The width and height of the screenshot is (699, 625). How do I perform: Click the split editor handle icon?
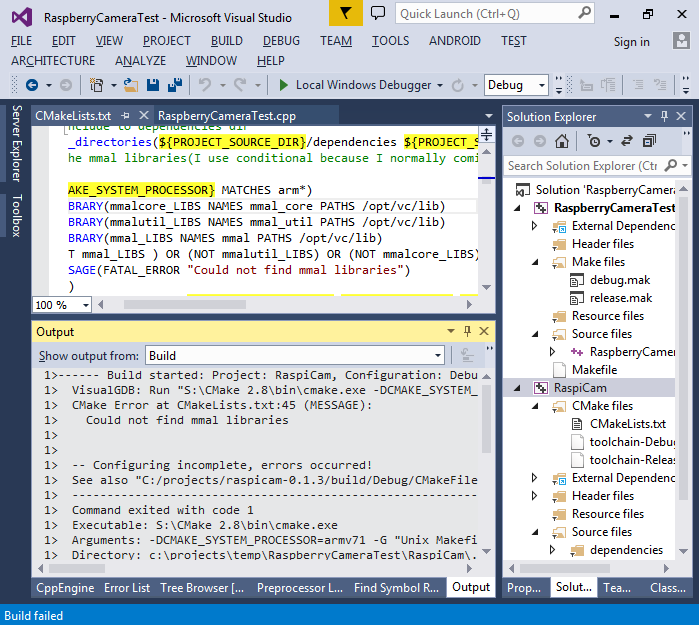pos(486,134)
